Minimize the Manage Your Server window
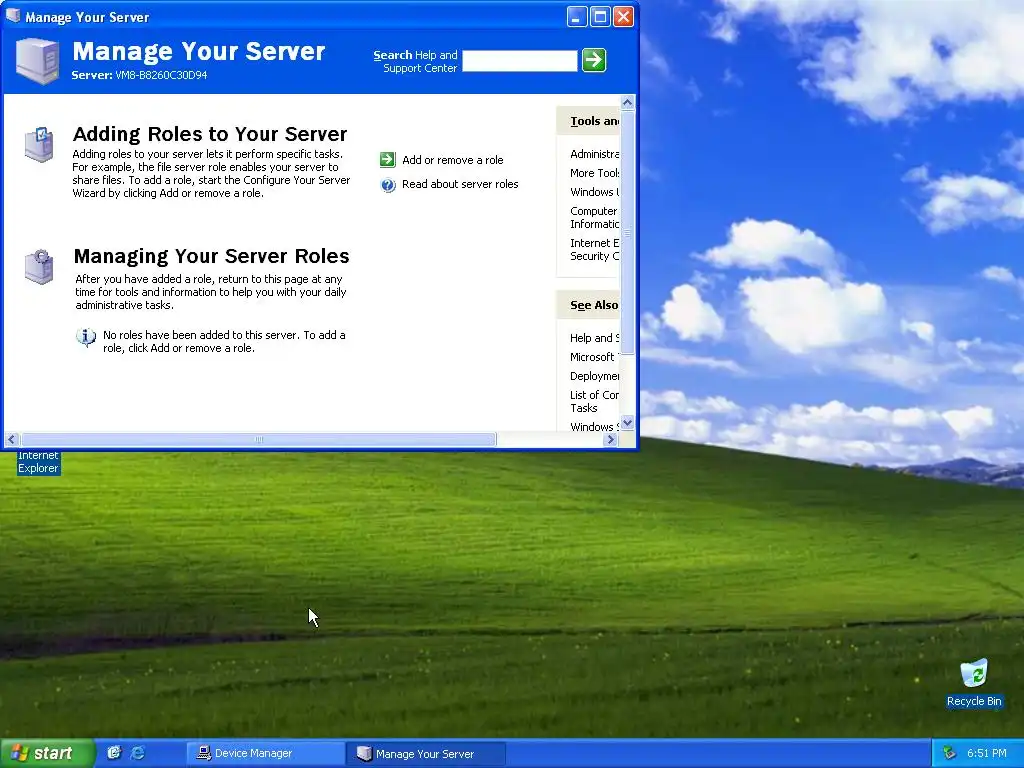 click(577, 16)
